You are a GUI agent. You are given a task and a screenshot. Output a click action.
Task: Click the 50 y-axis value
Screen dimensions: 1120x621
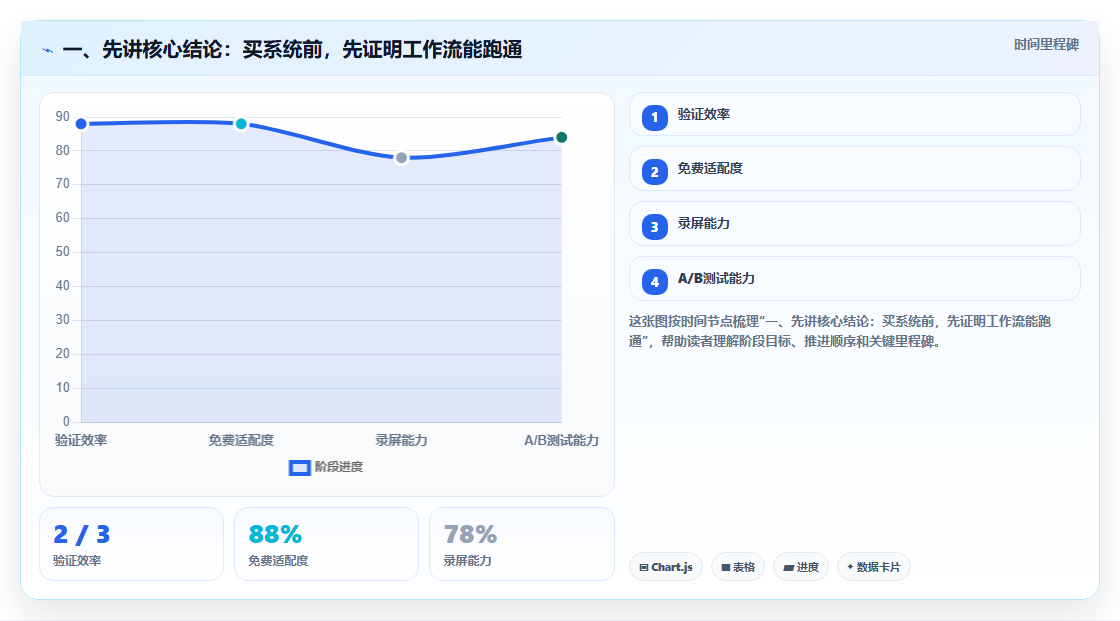tap(63, 252)
